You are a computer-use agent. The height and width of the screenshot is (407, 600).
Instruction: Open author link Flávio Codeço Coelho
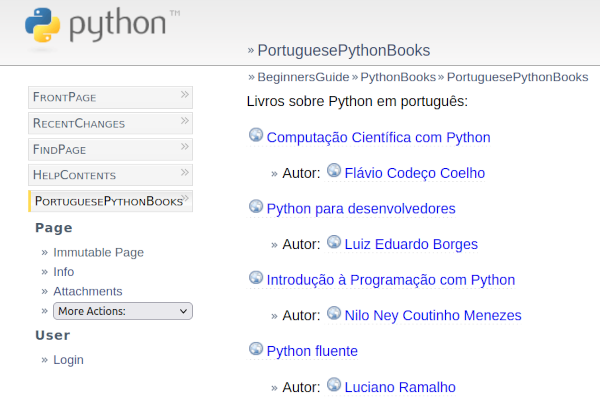415,173
